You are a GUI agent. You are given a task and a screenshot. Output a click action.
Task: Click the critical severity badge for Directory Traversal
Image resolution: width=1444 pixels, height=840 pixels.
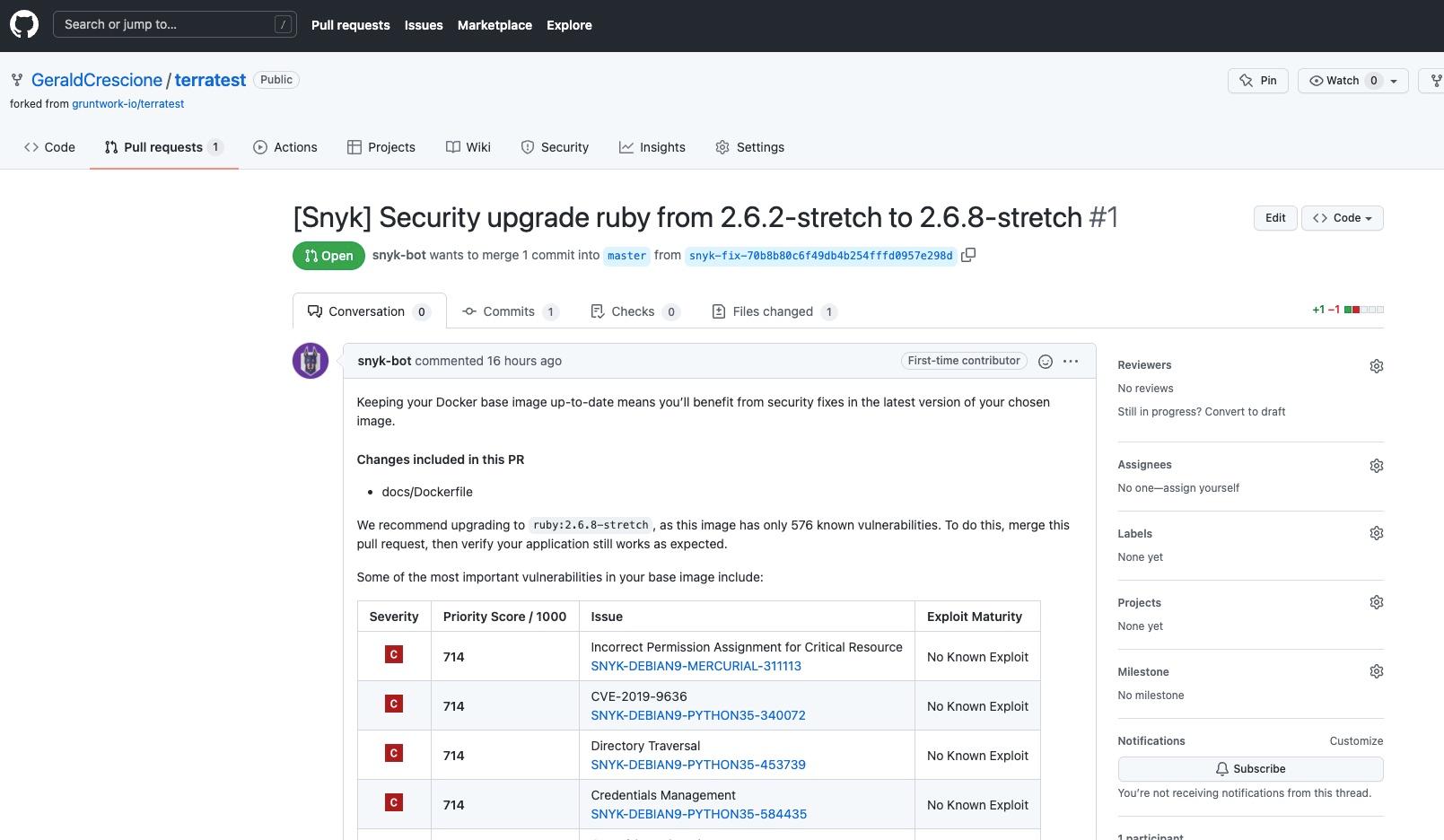tap(393, 754)
